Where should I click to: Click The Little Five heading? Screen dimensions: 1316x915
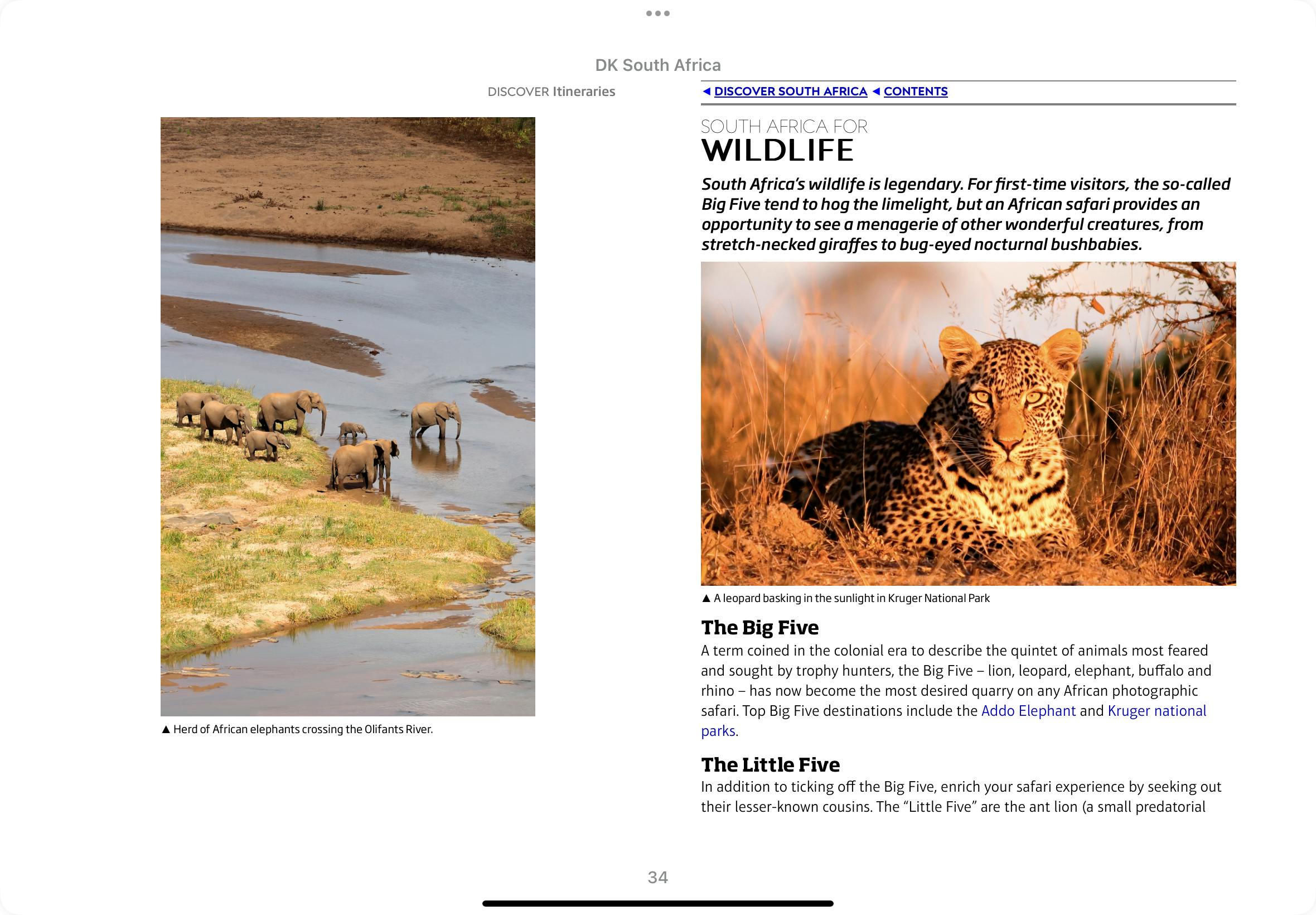point(770,764)
